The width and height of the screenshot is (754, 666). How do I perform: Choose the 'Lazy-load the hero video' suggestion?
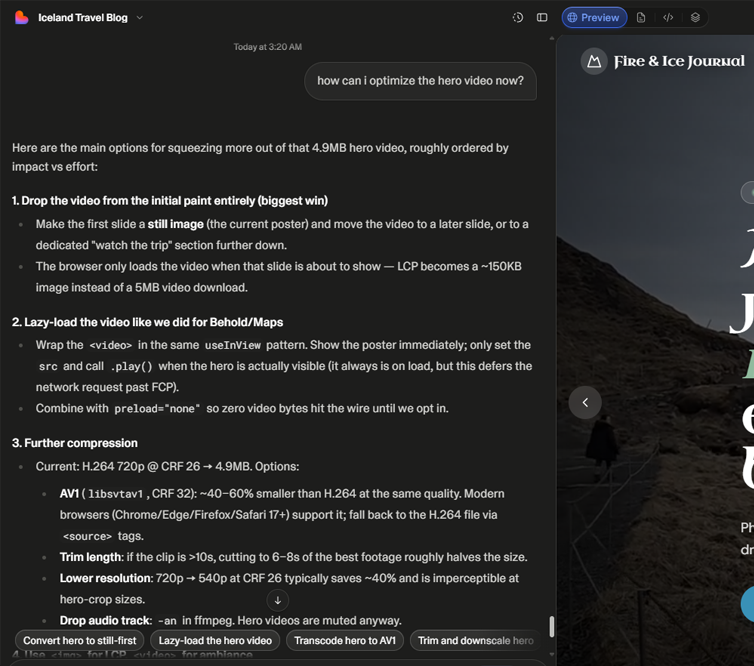click(215, 641)
